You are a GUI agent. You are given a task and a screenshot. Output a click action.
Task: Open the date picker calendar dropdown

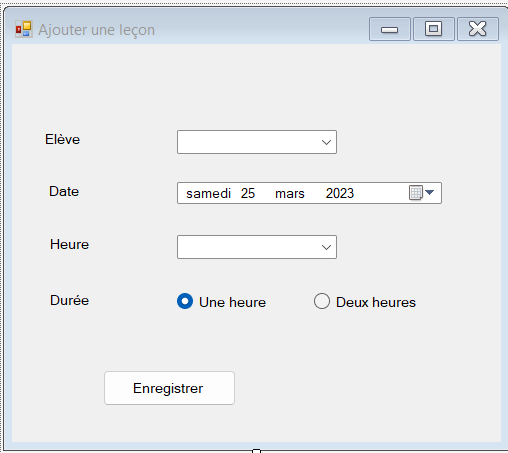pos(422,193)
